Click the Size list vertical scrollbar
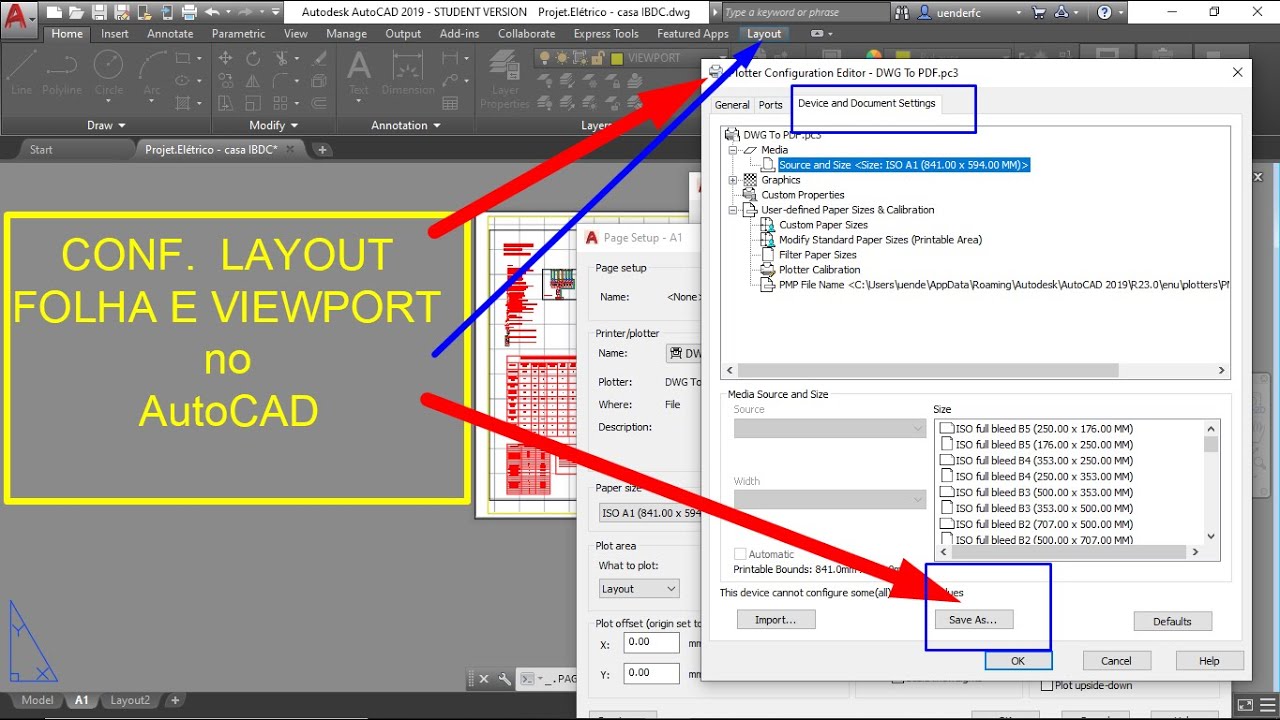The width and height of the screenshot is (1280, 720). [1211, 482]
